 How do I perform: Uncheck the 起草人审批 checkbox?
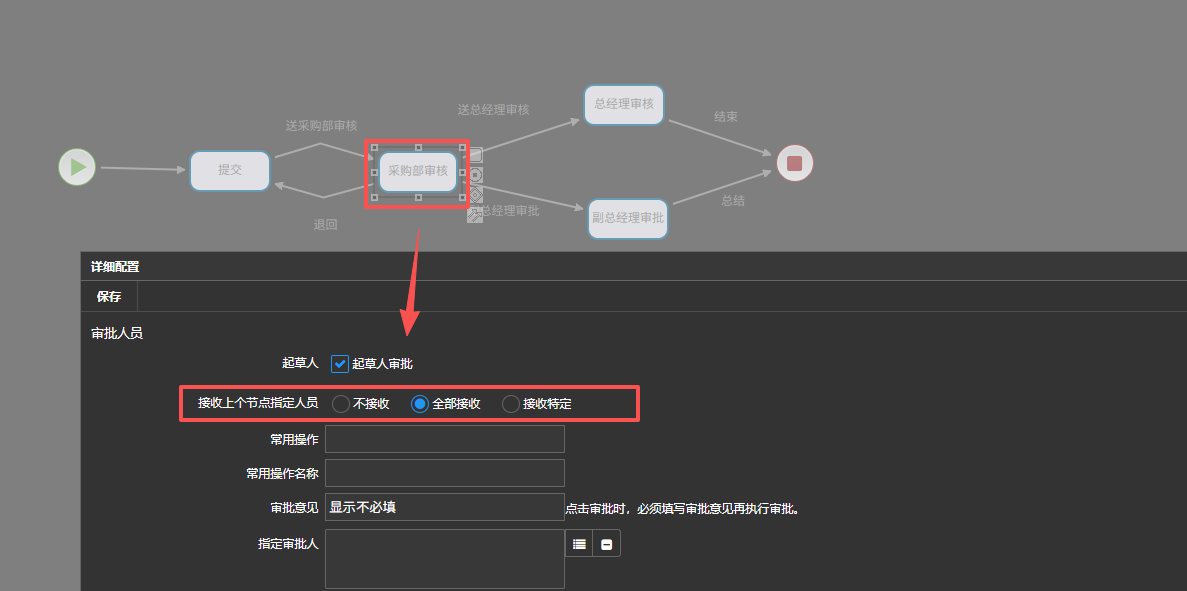click(340, 364)
